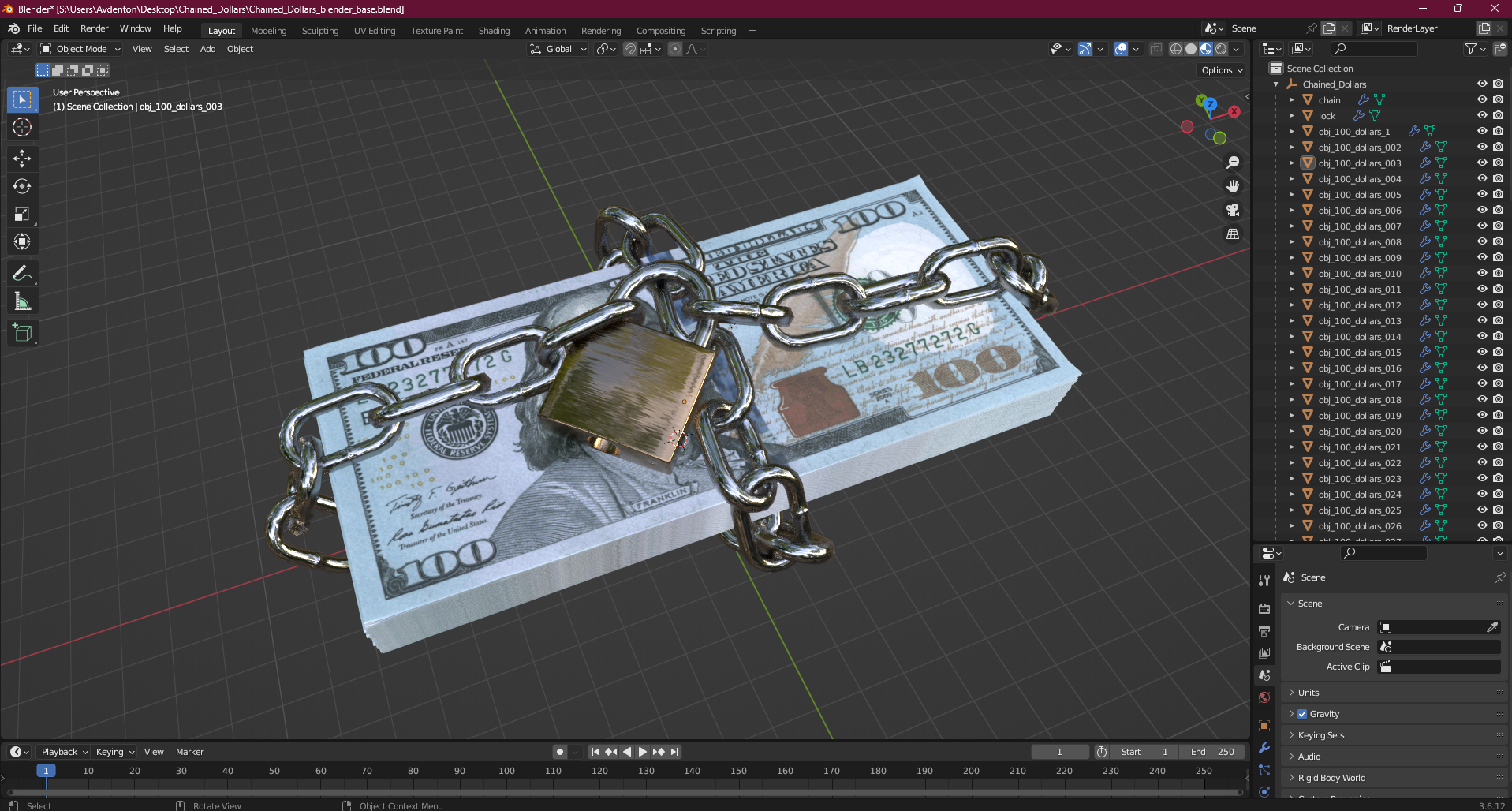Switch to the Sculpting workspace tab
Image resolution: width=1512 pixels, height=811 pixels.
[x=320, y=31]
